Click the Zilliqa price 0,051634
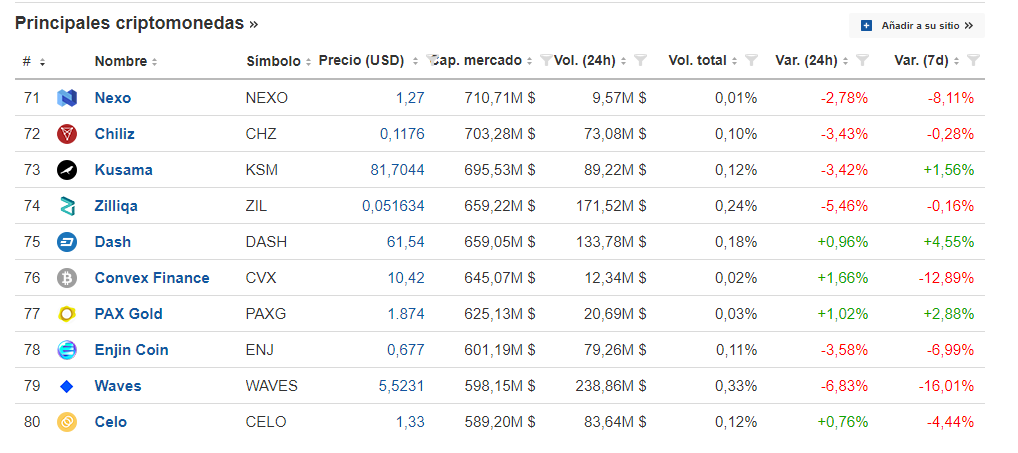The width and height of the screenshot is (1018, 453). [x=393, y=206]
